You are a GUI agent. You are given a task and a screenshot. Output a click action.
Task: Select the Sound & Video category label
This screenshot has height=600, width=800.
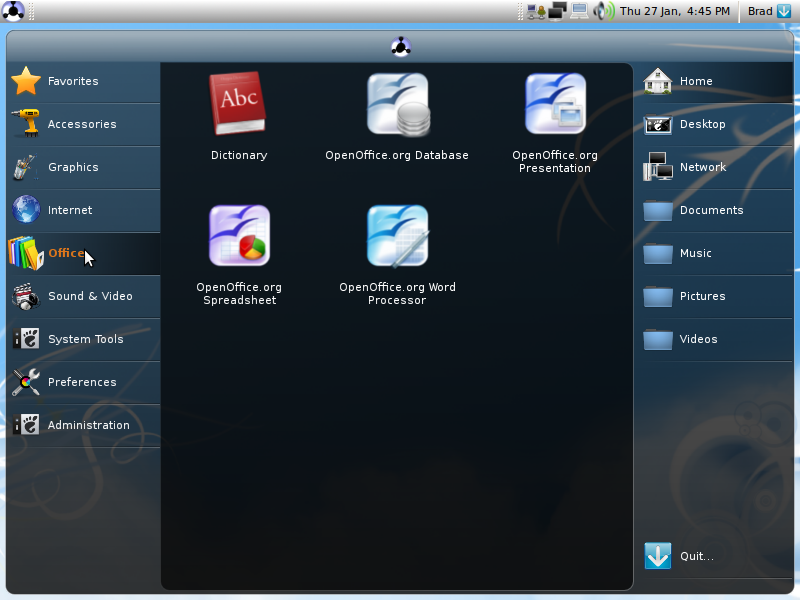(x=90, y=296)
